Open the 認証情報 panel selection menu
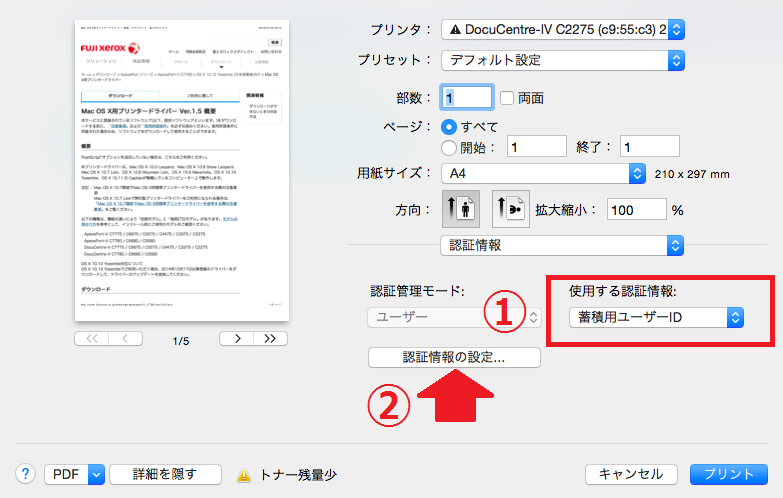The height and width of the screenshot is (498, 783). pos(555,244)
